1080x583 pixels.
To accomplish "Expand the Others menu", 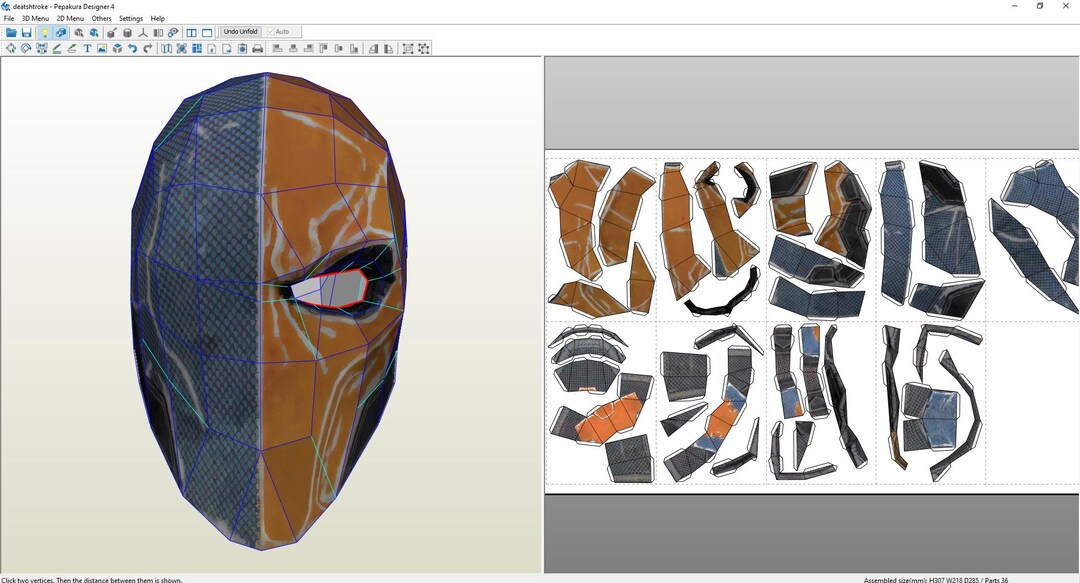I will click(x=100, y=18).
